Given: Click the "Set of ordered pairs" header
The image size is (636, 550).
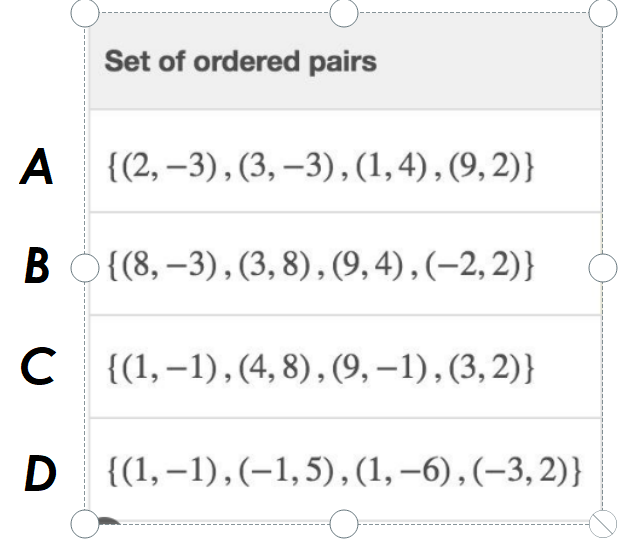Looking at the screenshot, I should click(241, 62).
